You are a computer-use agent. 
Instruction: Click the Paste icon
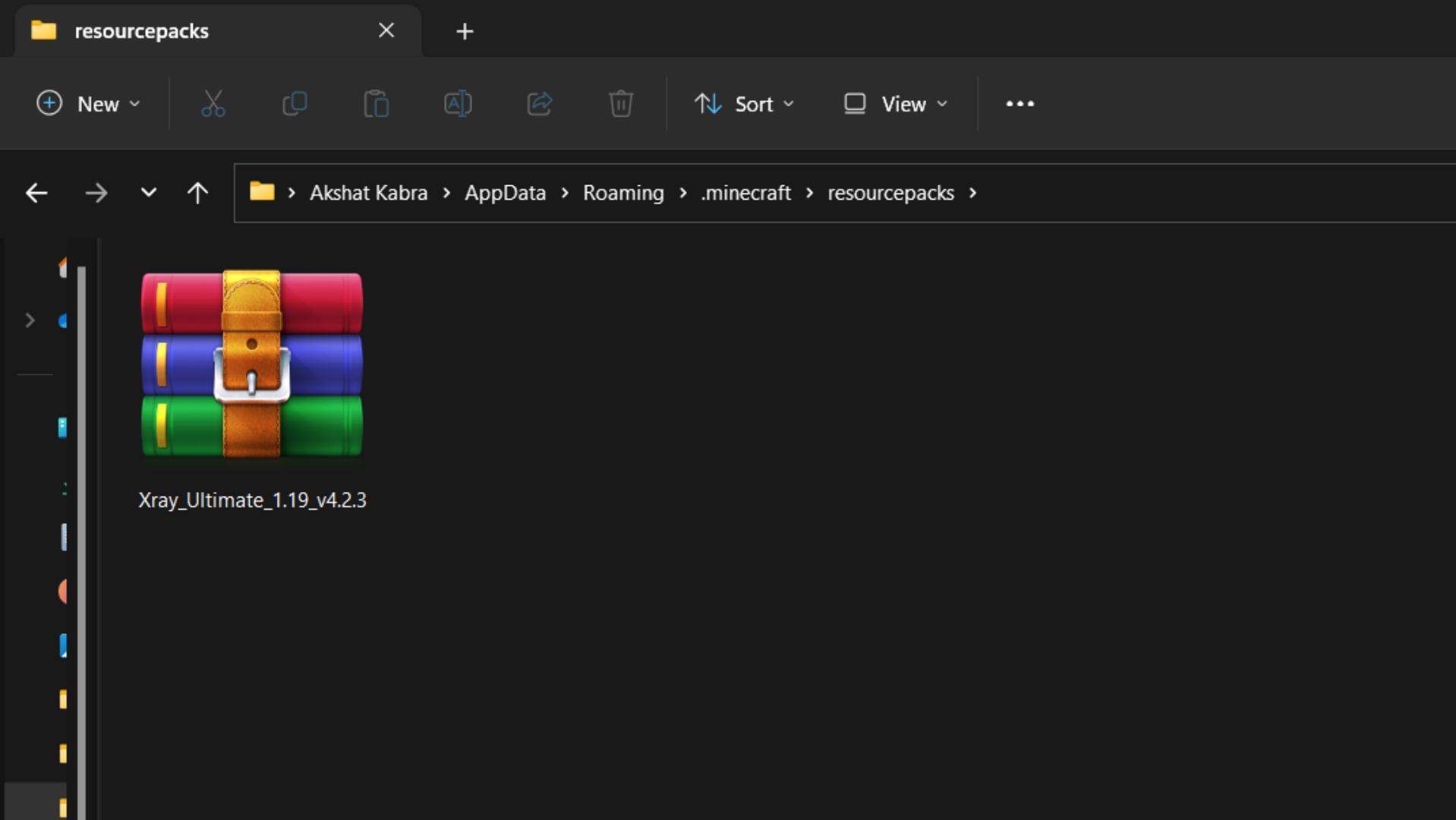point(377,104)
